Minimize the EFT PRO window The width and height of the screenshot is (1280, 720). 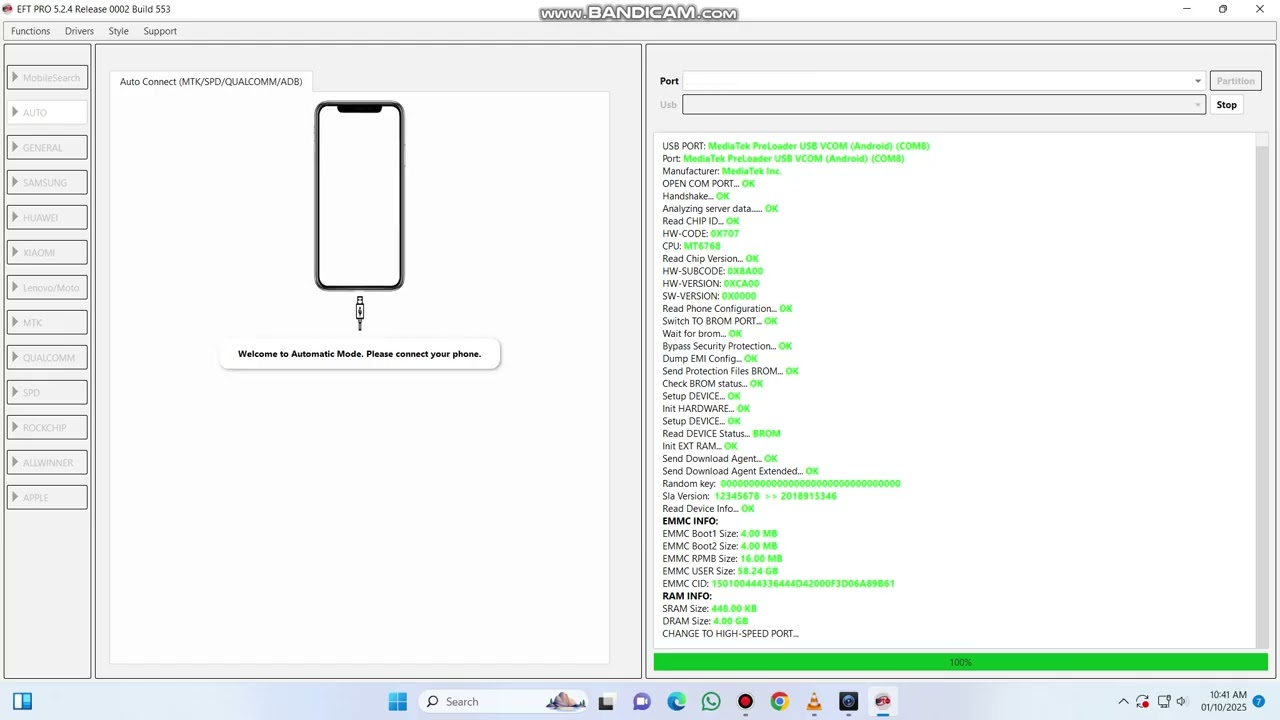[1187, 9]
